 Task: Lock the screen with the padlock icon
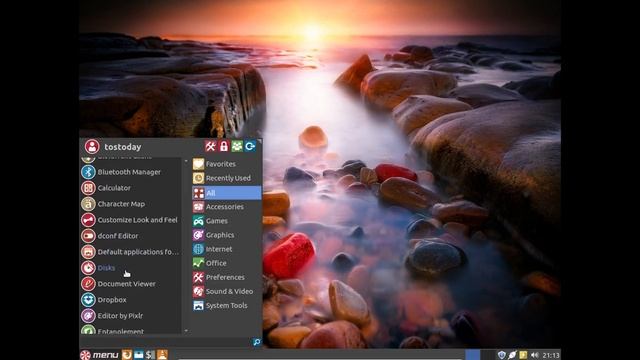224,146
